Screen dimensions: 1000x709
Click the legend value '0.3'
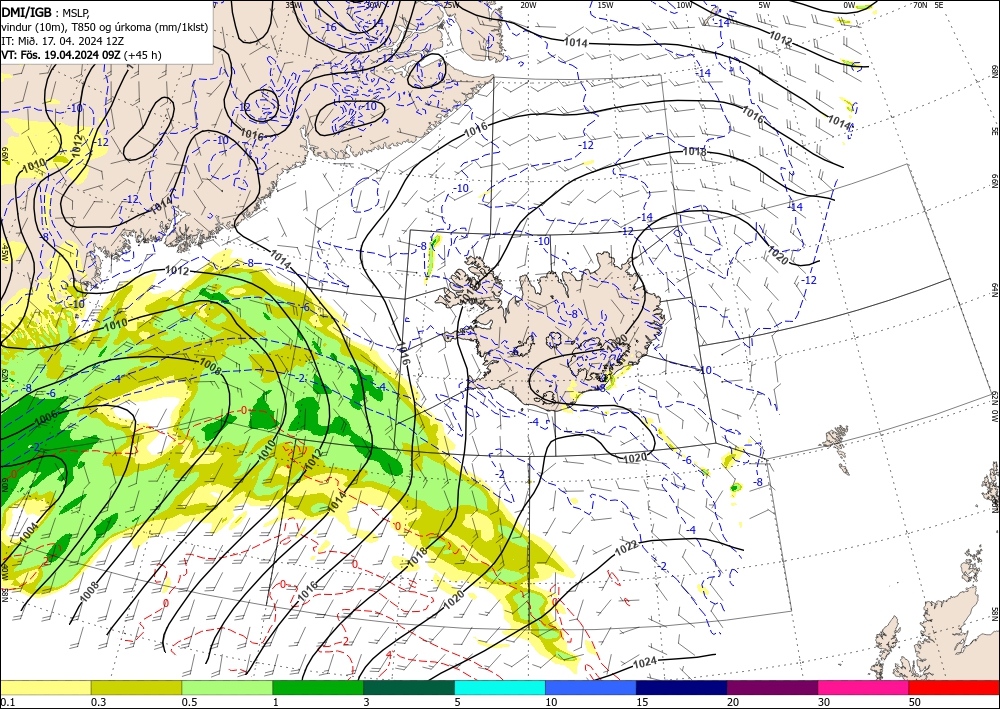point(98,702)
